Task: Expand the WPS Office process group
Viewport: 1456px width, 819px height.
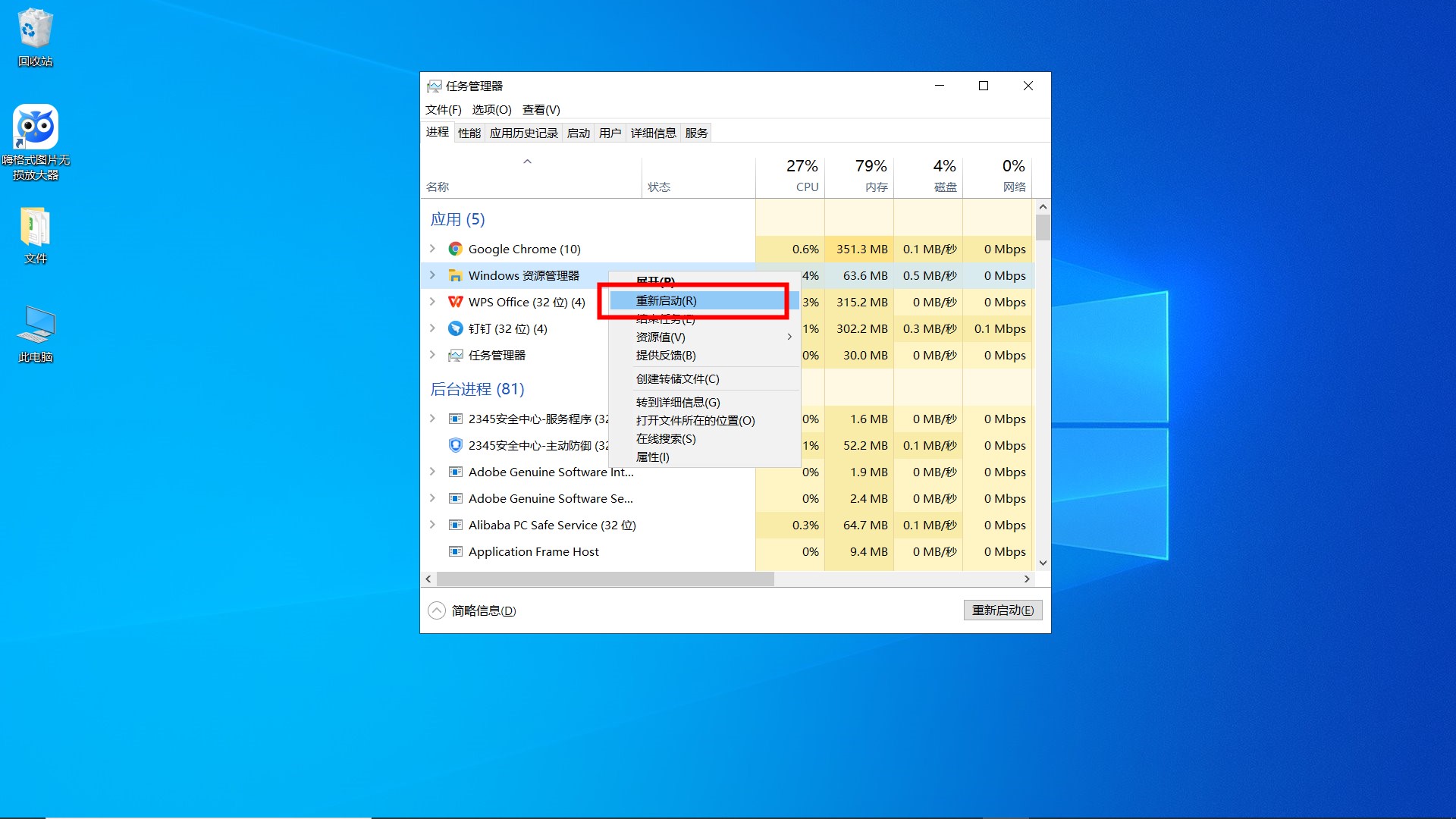Action: pos(432,302)
